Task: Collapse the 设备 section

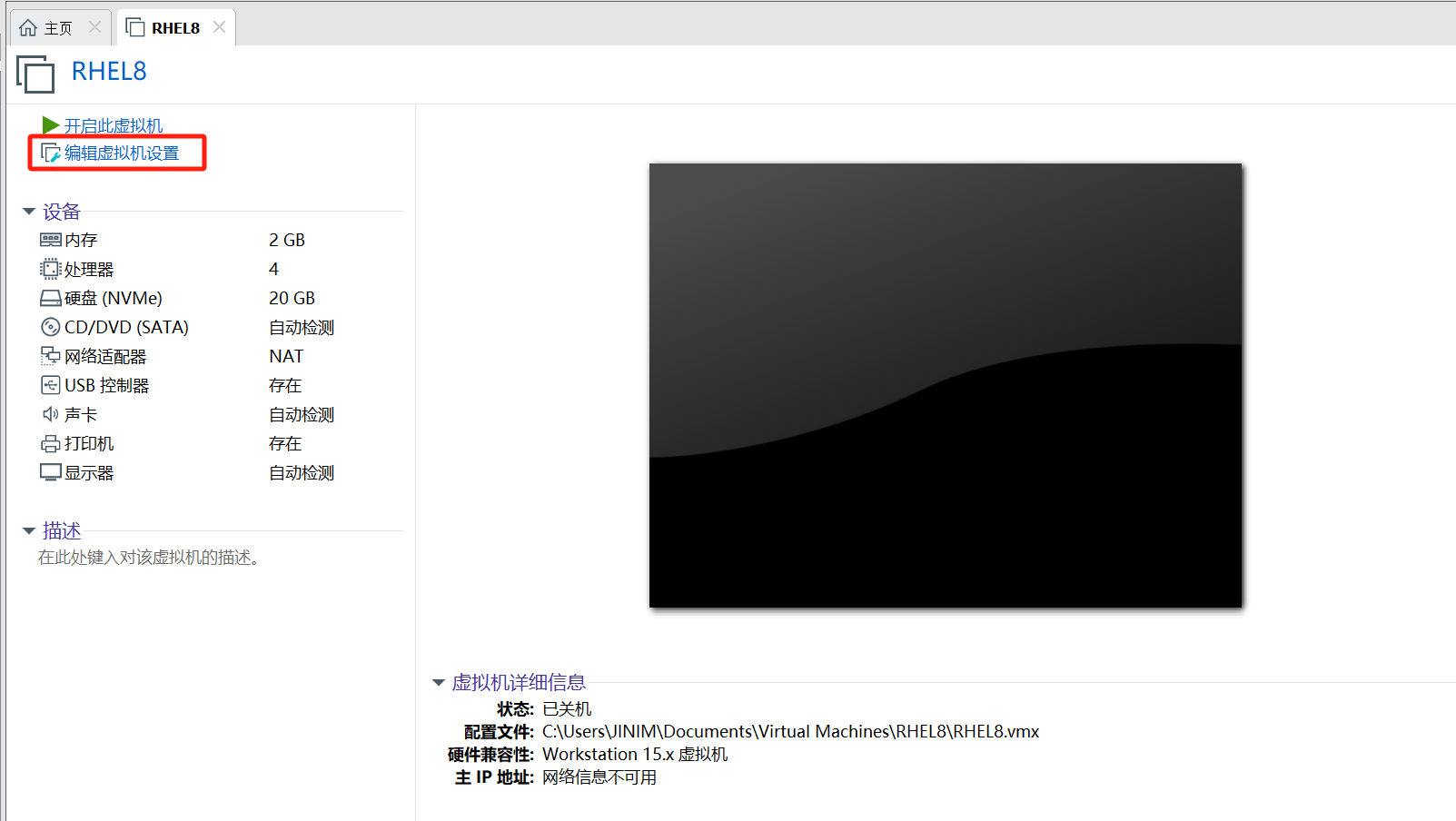Action: coord(29,212)
